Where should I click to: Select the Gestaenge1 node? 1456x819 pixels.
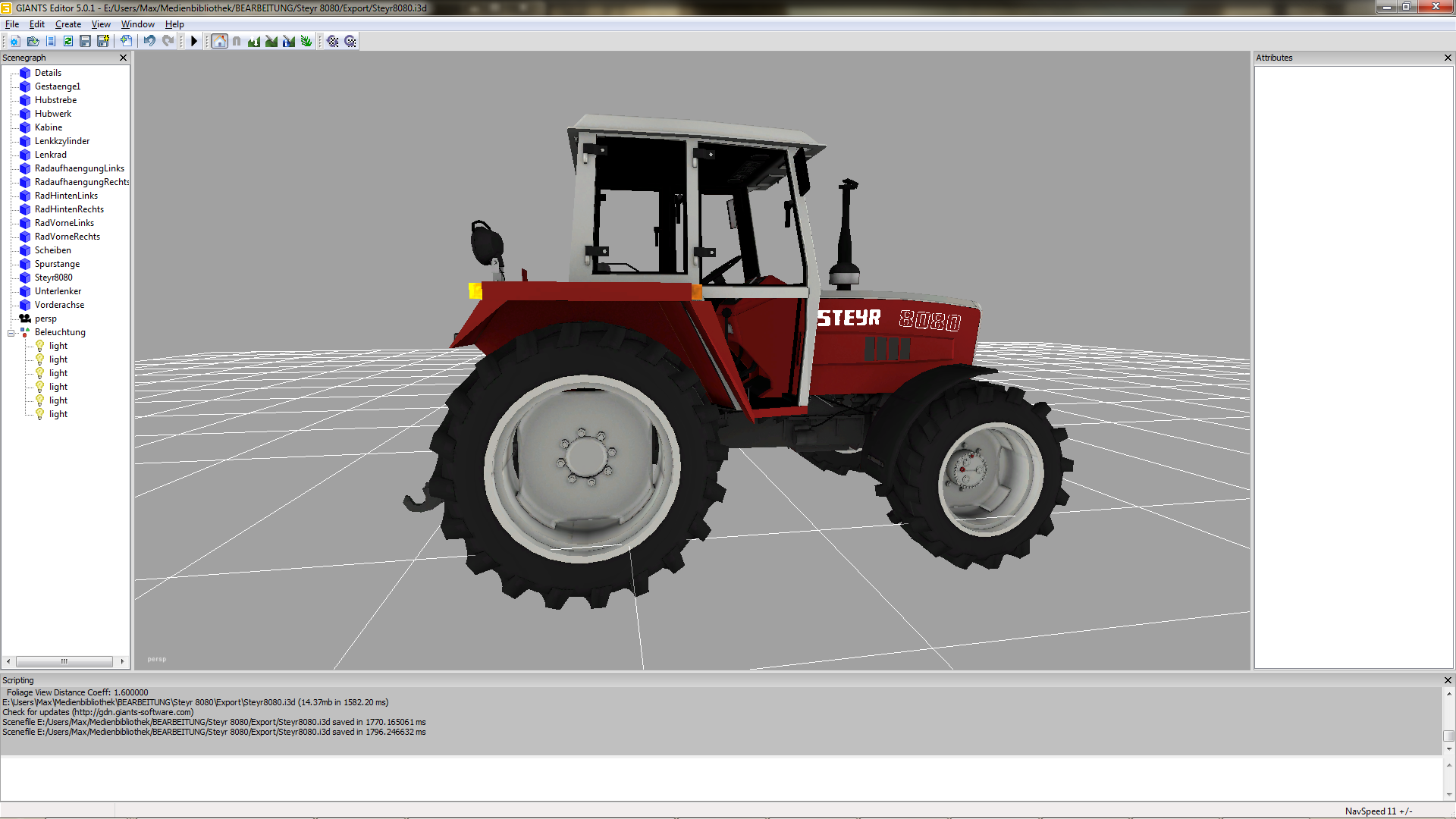point(58,86)
